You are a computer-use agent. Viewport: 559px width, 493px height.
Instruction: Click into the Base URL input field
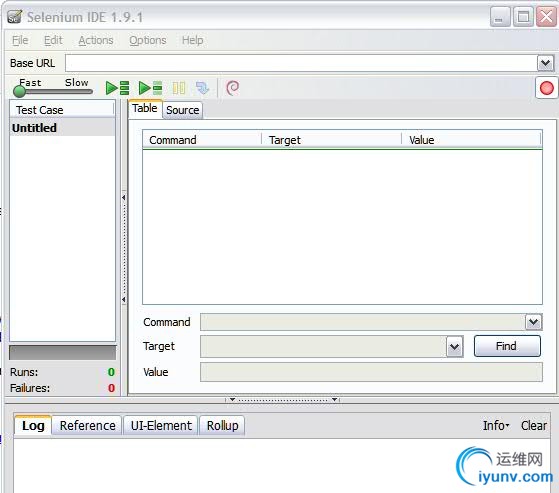pos(301,63)
